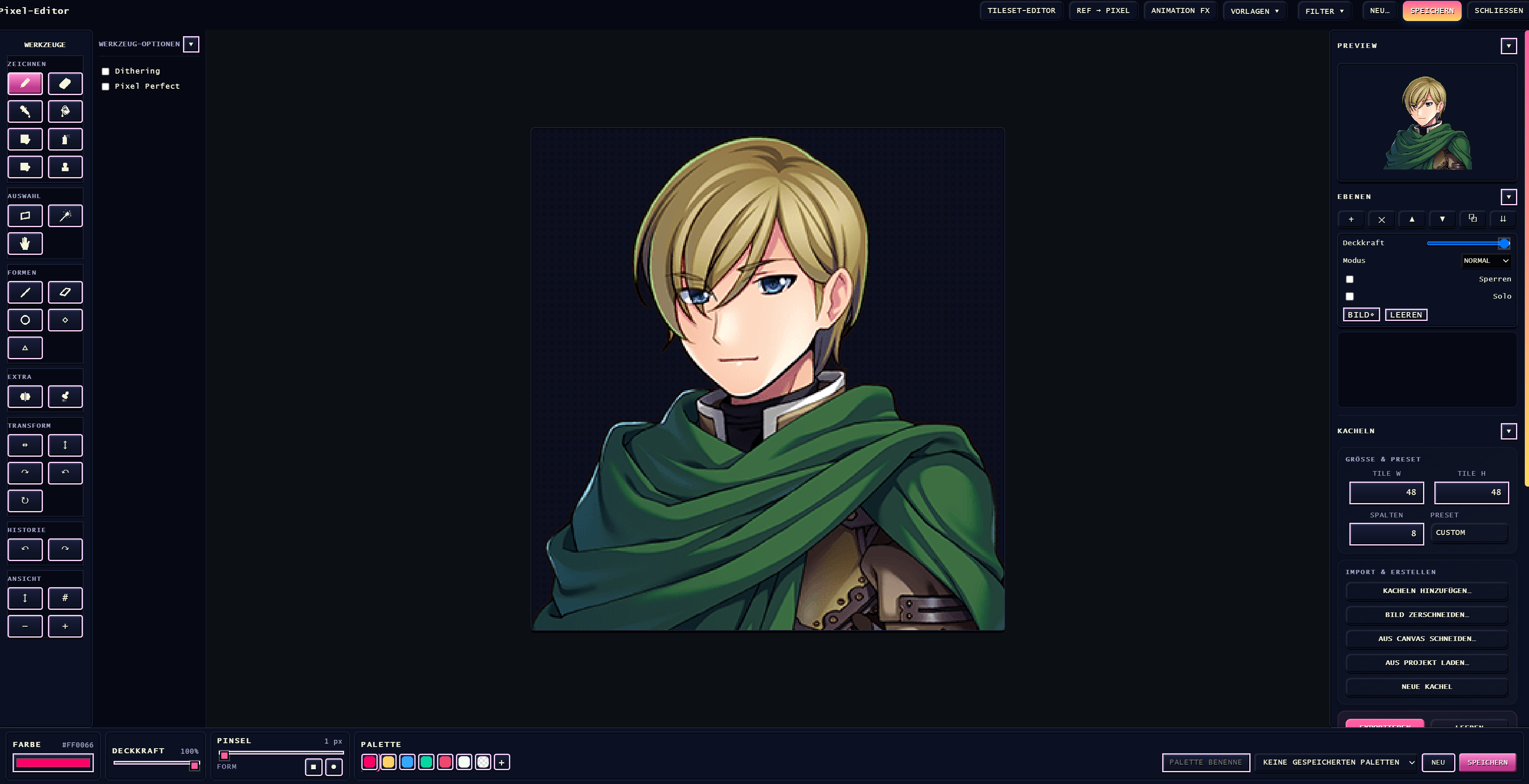1529x784 pixels.
Task: Select the Eraser tool
Action: (65, 84)
